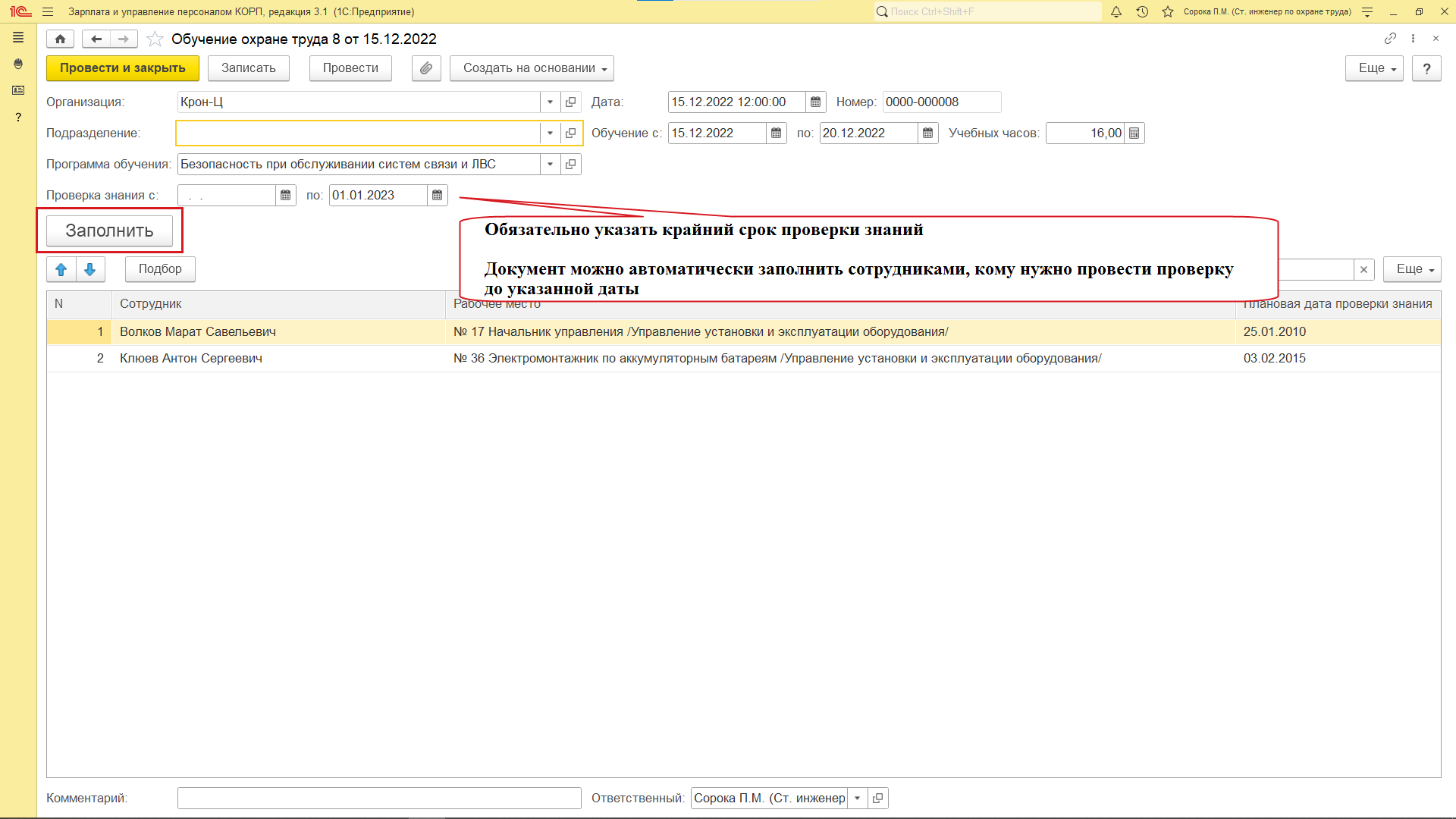
Task: Copy link to document icon
Action: click(x=1390, y=39)
